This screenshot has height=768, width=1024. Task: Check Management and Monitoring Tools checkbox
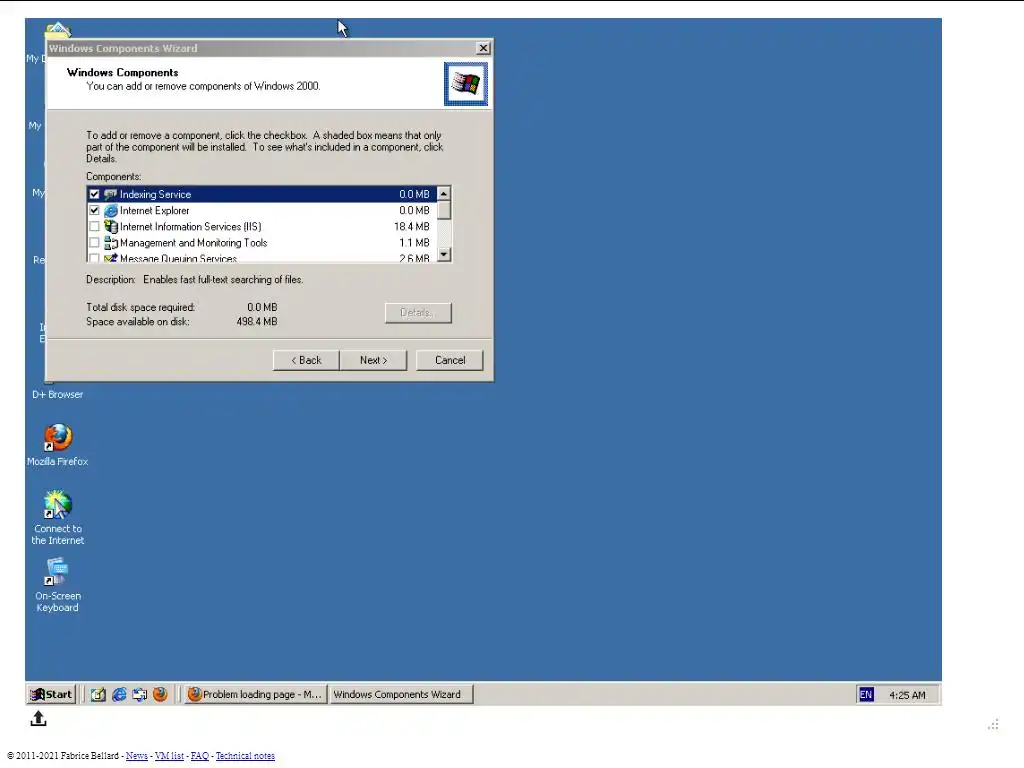click(94, 243)
